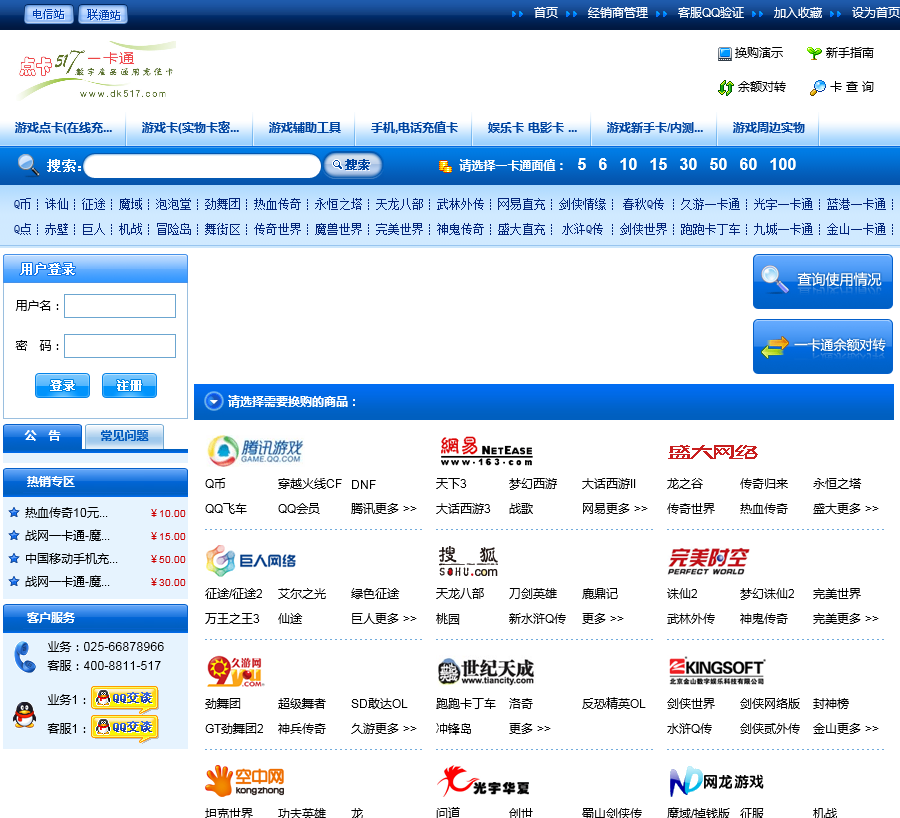Click the 巨人网络 logo
Viewport: 900px width, 818px height.
[x=251, y=561]
